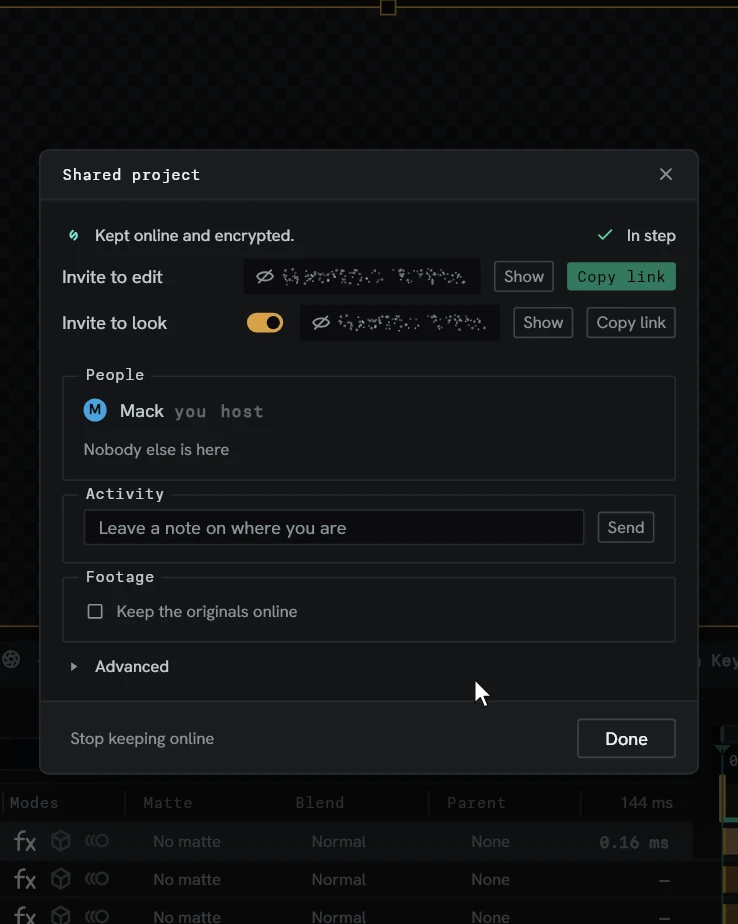Click the fx icon in the 0.16 ms row
This screenshot has width=738, height=924.
(x=25, y=842)
